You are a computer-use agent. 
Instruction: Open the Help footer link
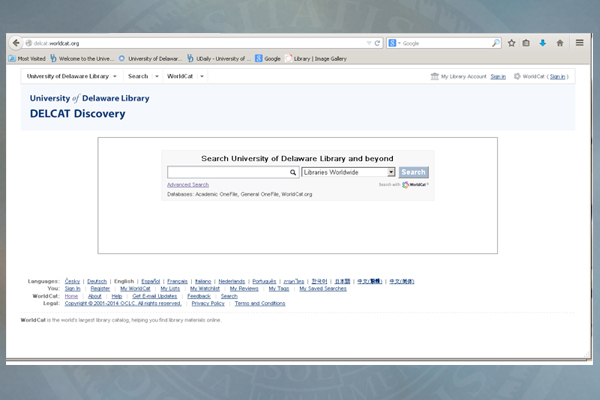(117, 296)
